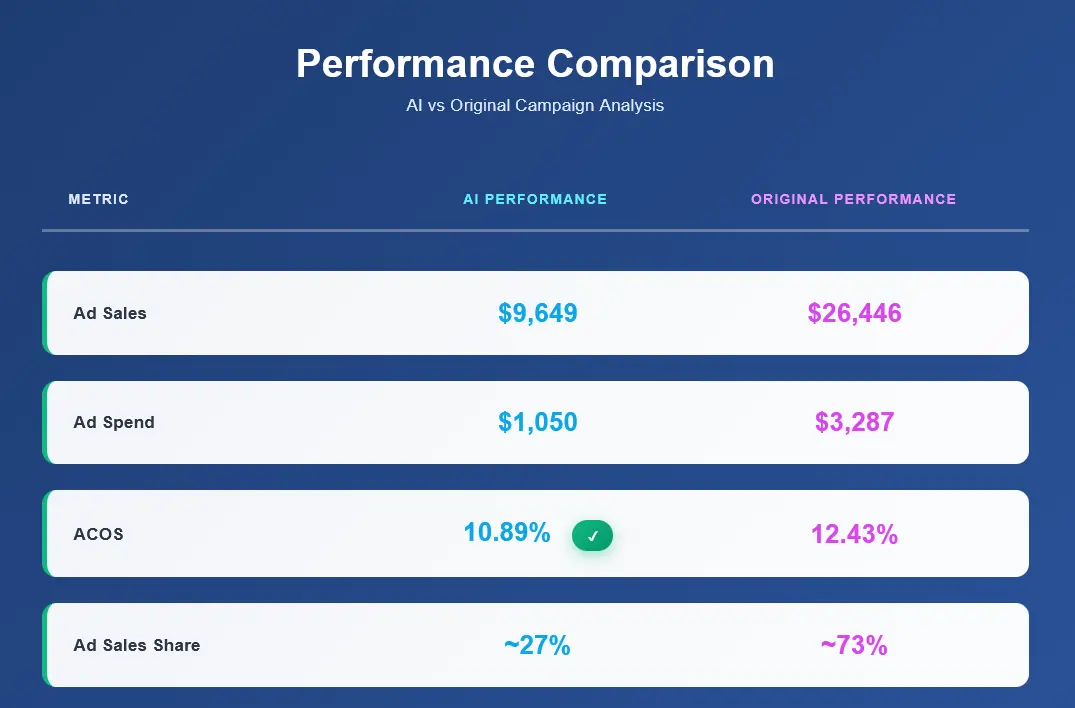Click the AI vs Original Campaign Analysis subtitle
This screenshot has width=1075, height=708.
pyautogui.click(x=535, y=105)
